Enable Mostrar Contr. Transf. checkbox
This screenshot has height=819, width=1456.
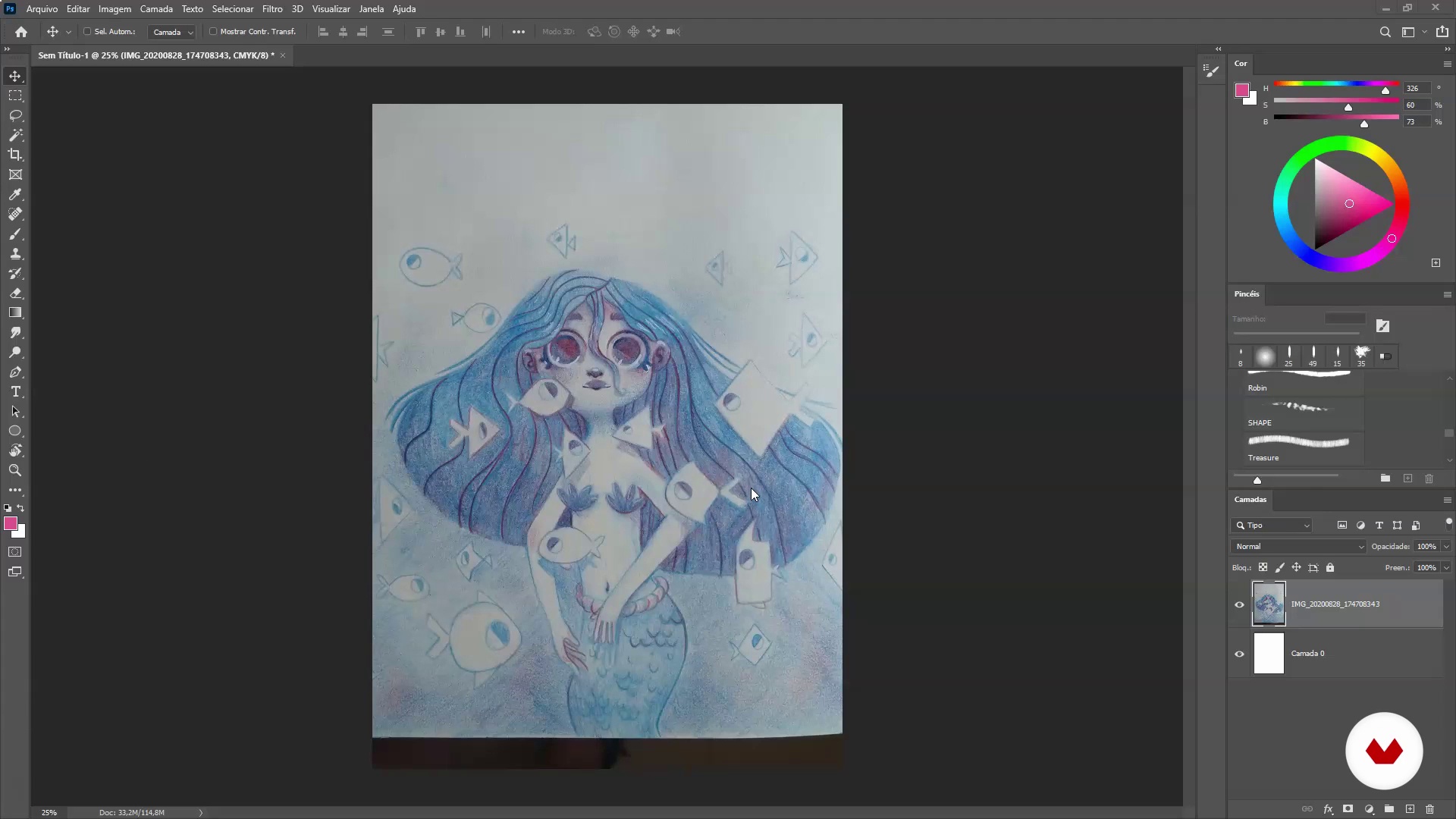click(213, 32)
